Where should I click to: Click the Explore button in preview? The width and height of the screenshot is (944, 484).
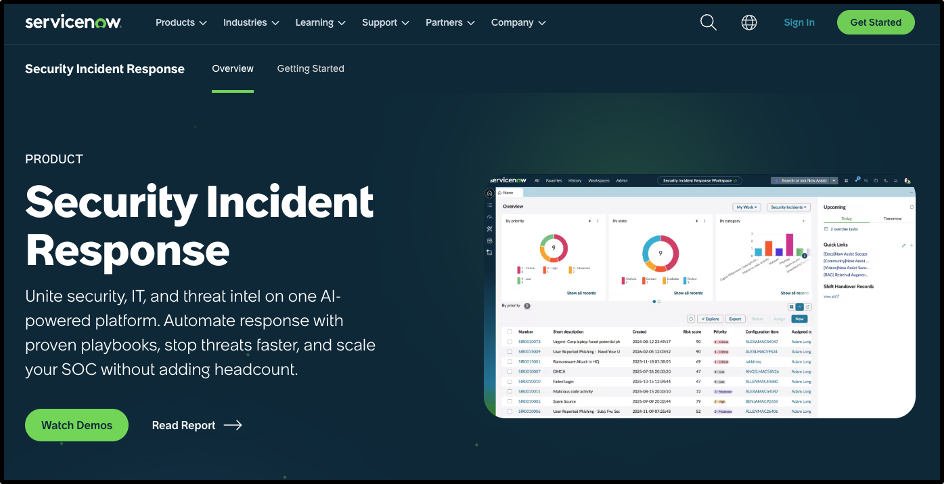[710, 319]
